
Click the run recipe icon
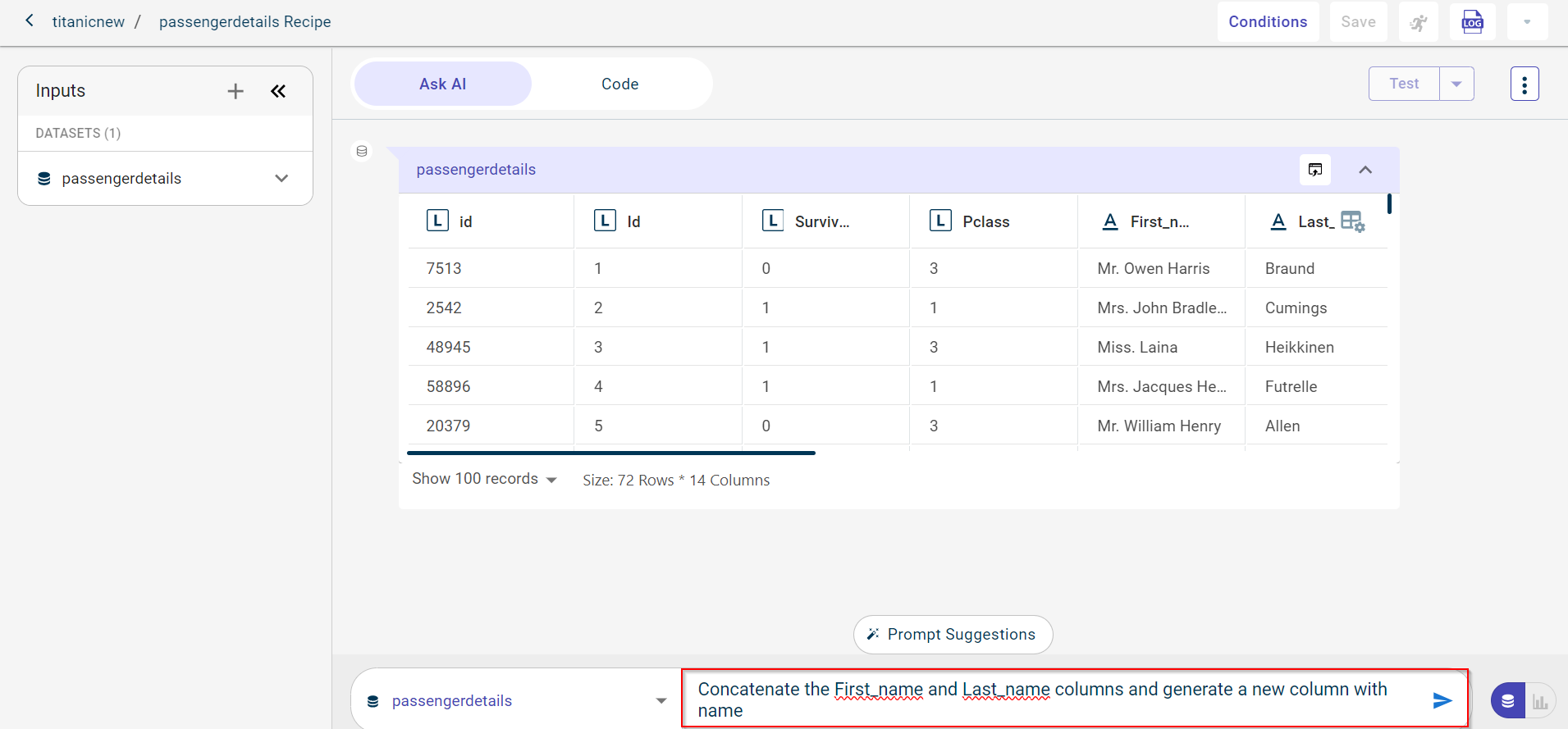pos(1419,22)
